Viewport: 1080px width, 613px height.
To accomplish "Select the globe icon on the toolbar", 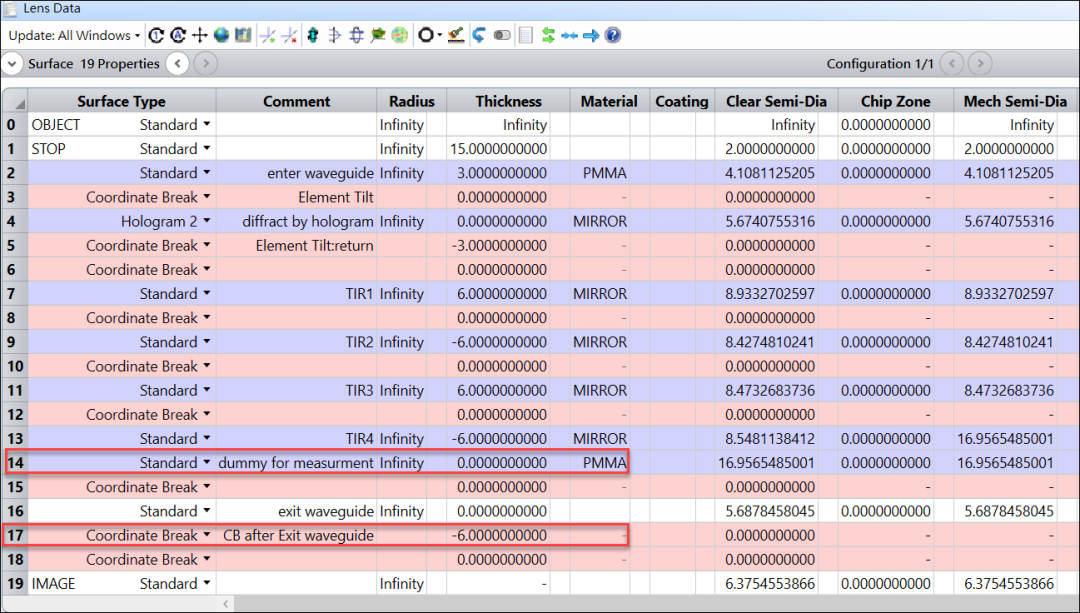I will click(x=221, y=35).
